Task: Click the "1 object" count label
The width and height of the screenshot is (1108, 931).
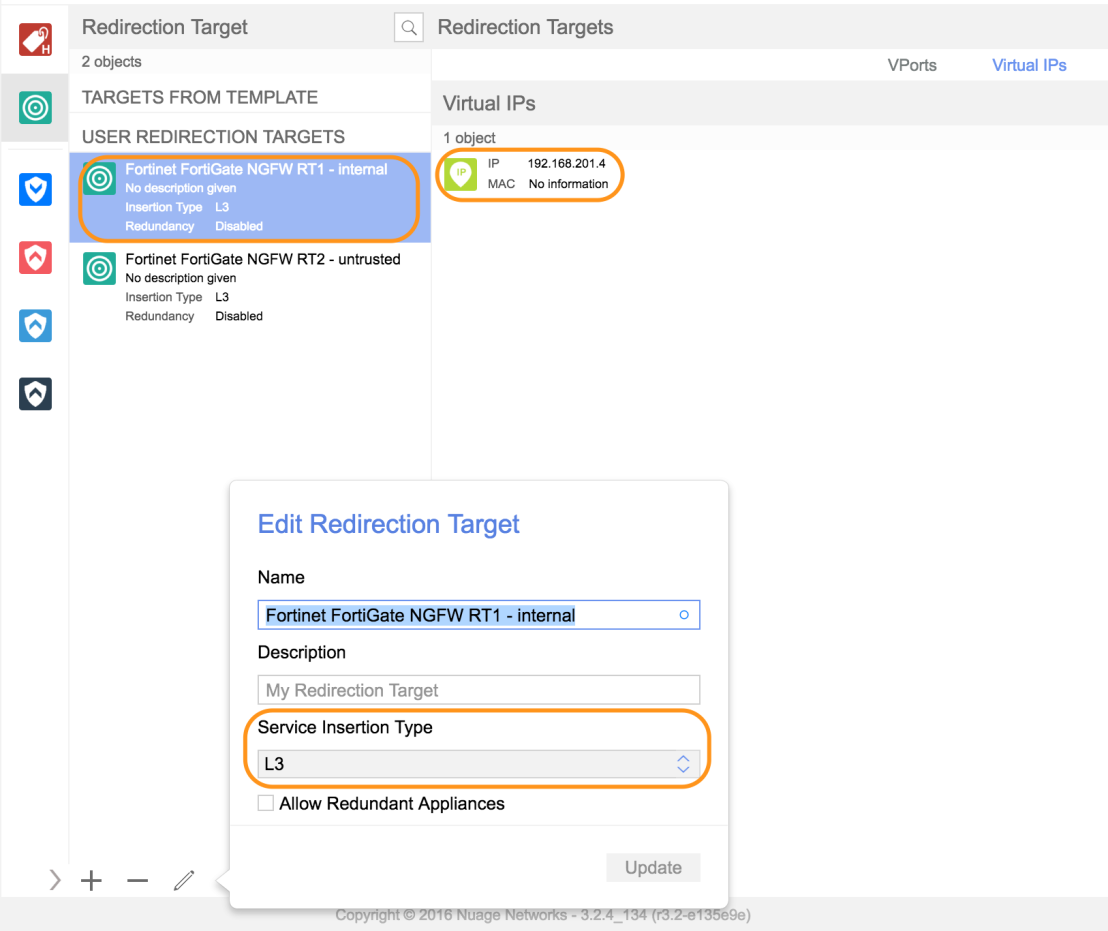Action: pyautogui.click(x=469, y=138)
